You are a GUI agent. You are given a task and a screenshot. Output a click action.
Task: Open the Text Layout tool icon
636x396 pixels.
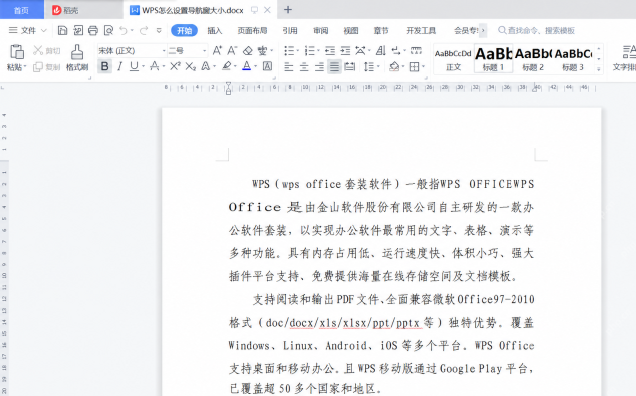coord(629,52)
